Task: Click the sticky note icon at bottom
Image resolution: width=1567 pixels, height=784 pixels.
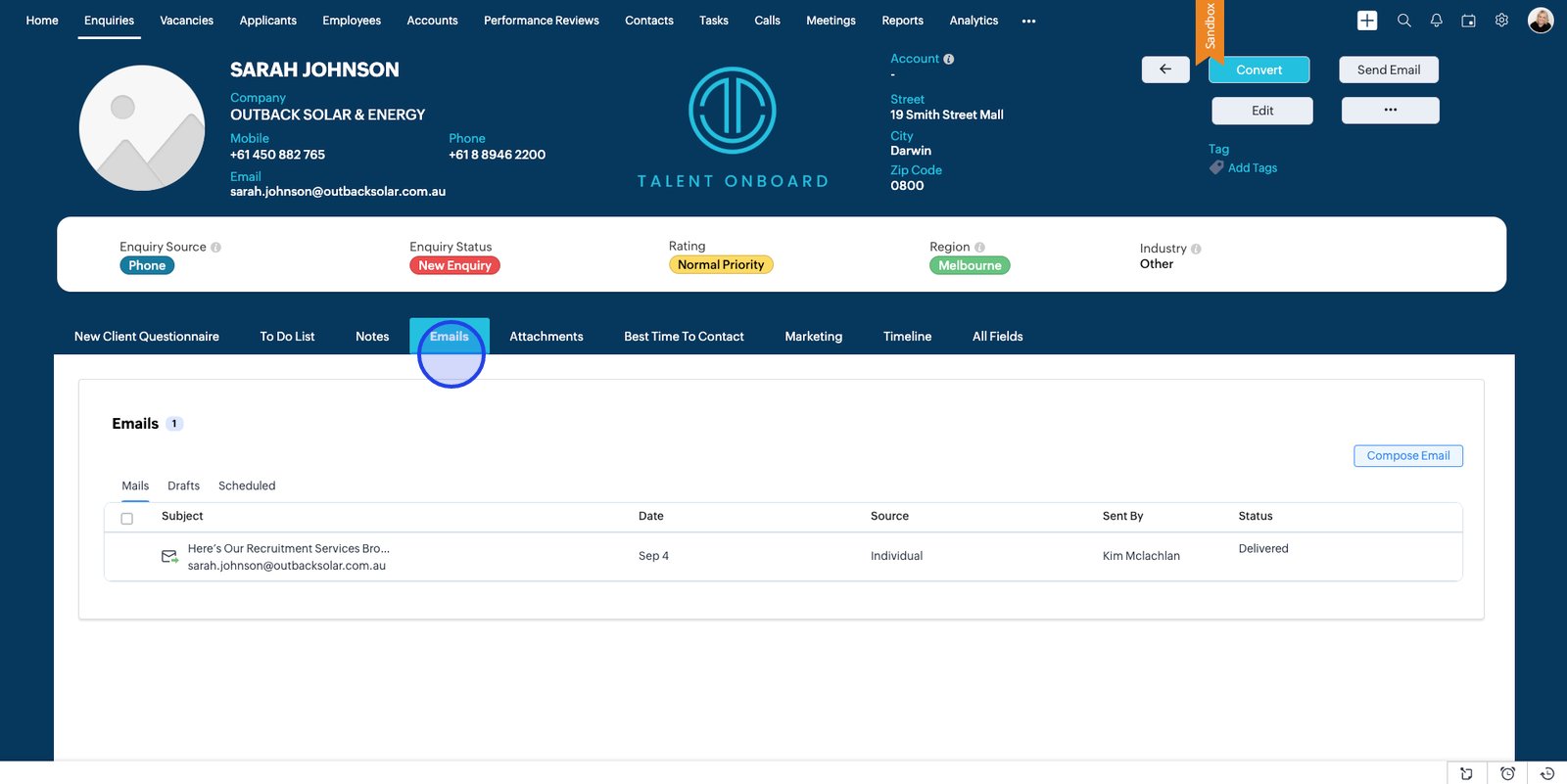Action: pos(1466,773)
